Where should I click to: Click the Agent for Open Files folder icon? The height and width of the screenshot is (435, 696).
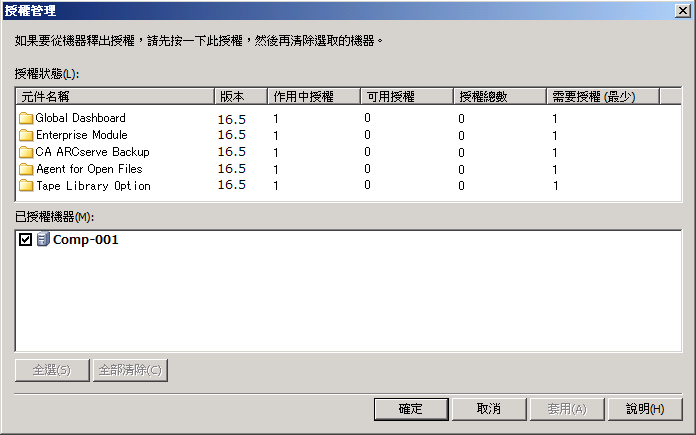tap(26, 169)
